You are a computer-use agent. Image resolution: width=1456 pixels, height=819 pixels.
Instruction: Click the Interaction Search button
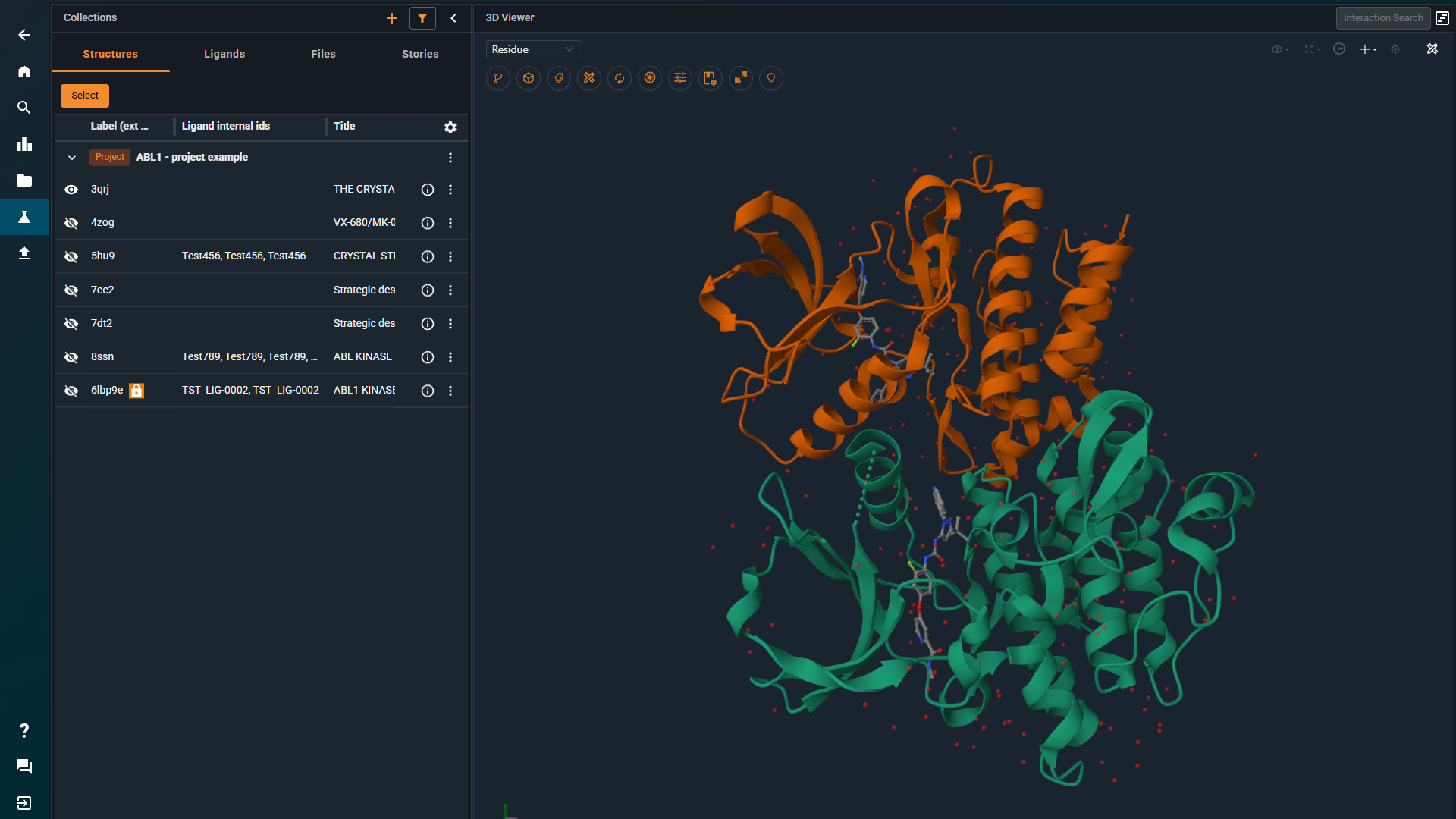[1382, 18]
